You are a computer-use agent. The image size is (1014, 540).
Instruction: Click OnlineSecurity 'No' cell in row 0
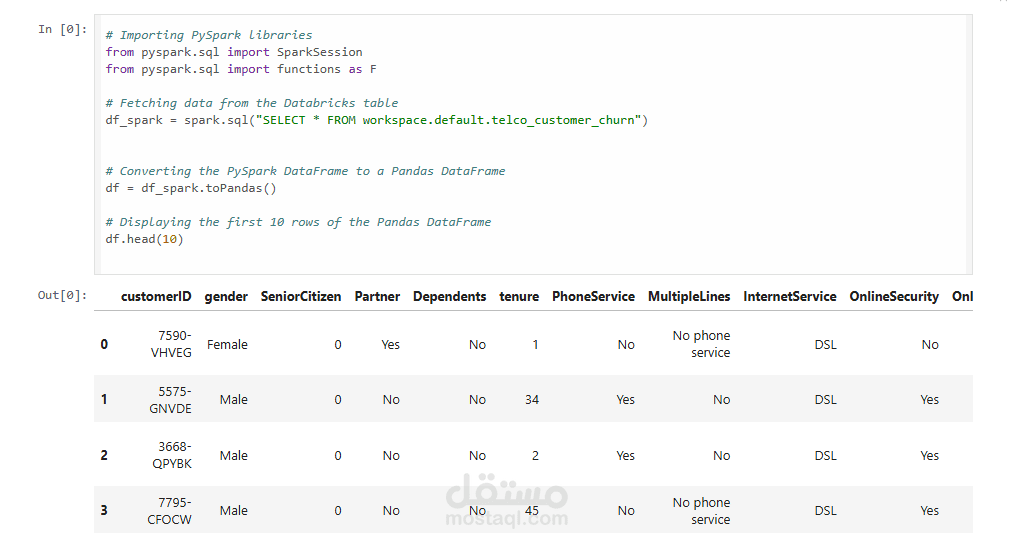click(x=930, y=345)
